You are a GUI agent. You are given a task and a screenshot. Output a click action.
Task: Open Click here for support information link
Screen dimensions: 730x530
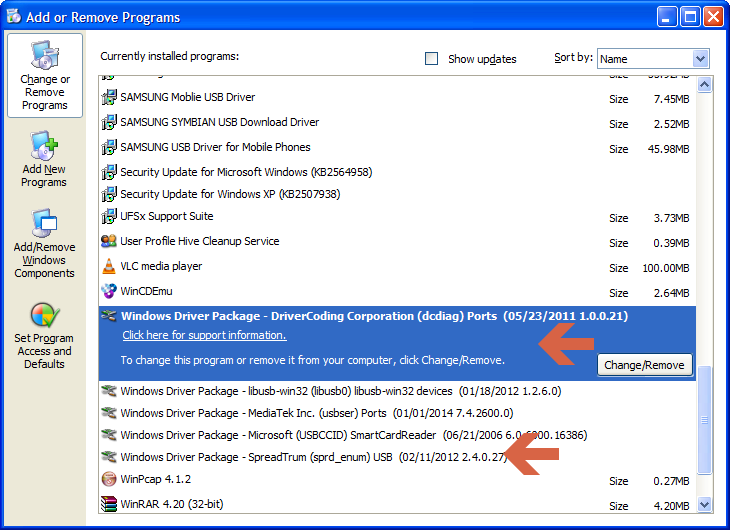[204, 335]
